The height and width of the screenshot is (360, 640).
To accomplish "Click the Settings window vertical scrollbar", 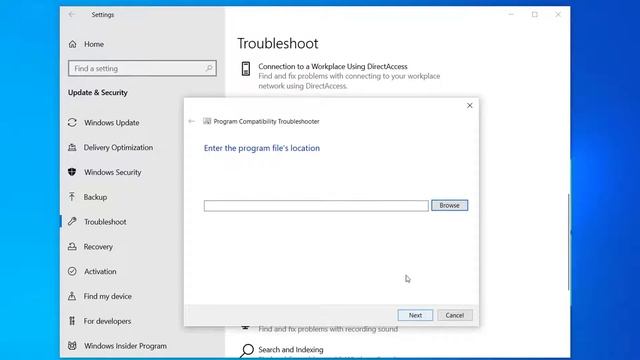I will [569, 242].
